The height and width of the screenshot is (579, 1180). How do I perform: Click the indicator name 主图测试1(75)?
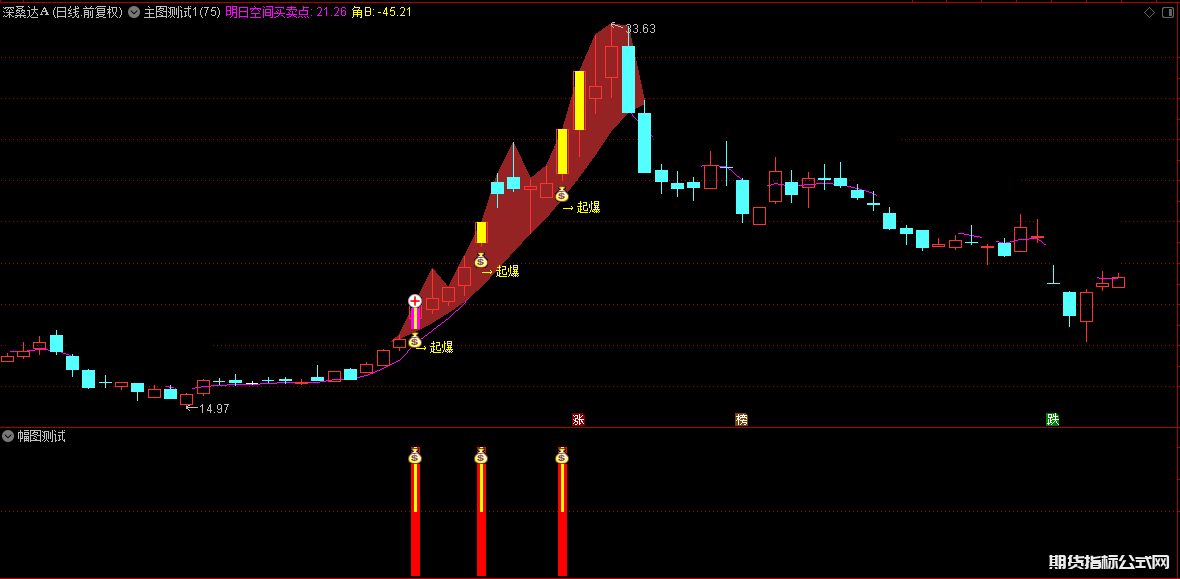[182, 12]
